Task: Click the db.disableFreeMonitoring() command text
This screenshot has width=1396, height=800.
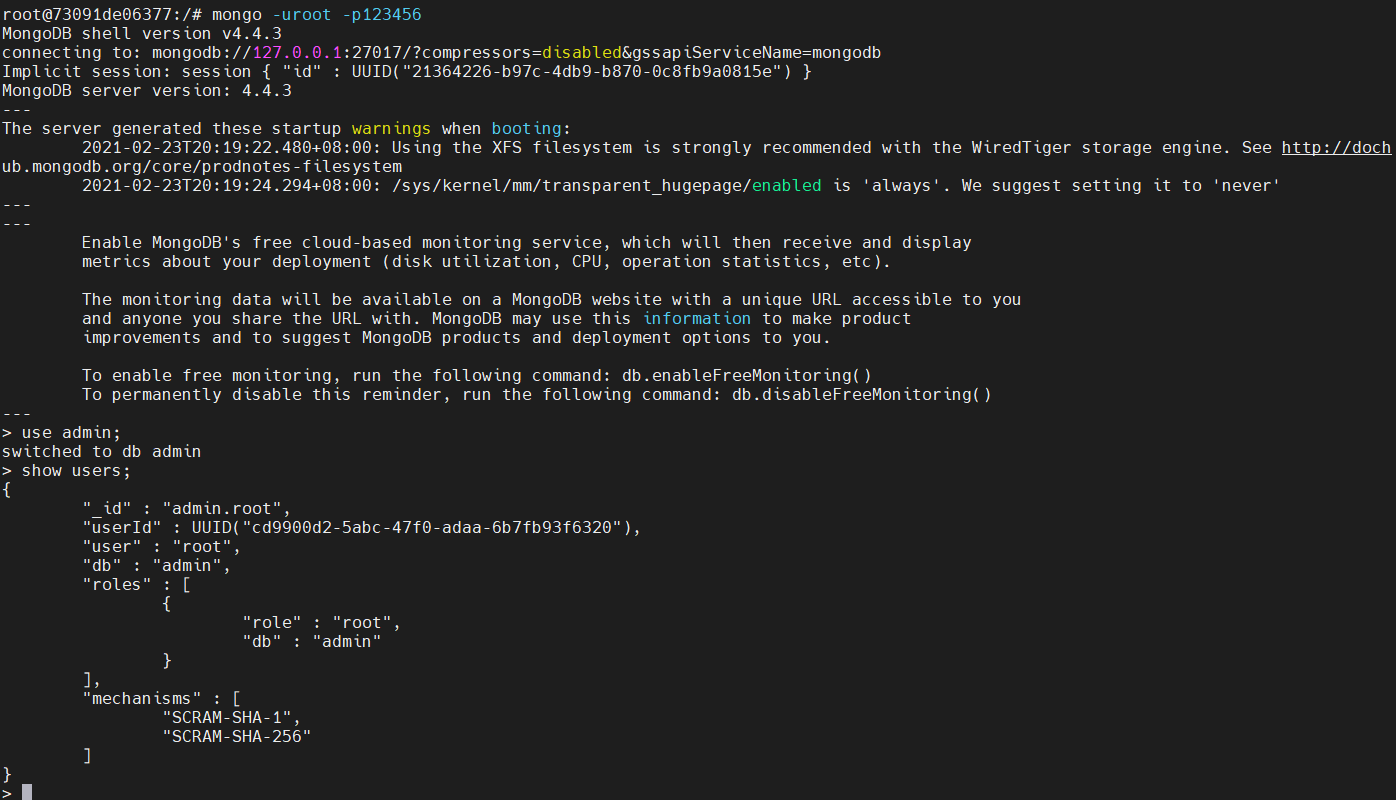Action: coord(861,394)
